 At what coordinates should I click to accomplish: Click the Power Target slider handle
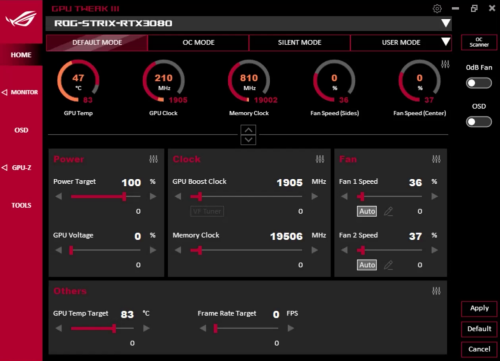[124, 197]
